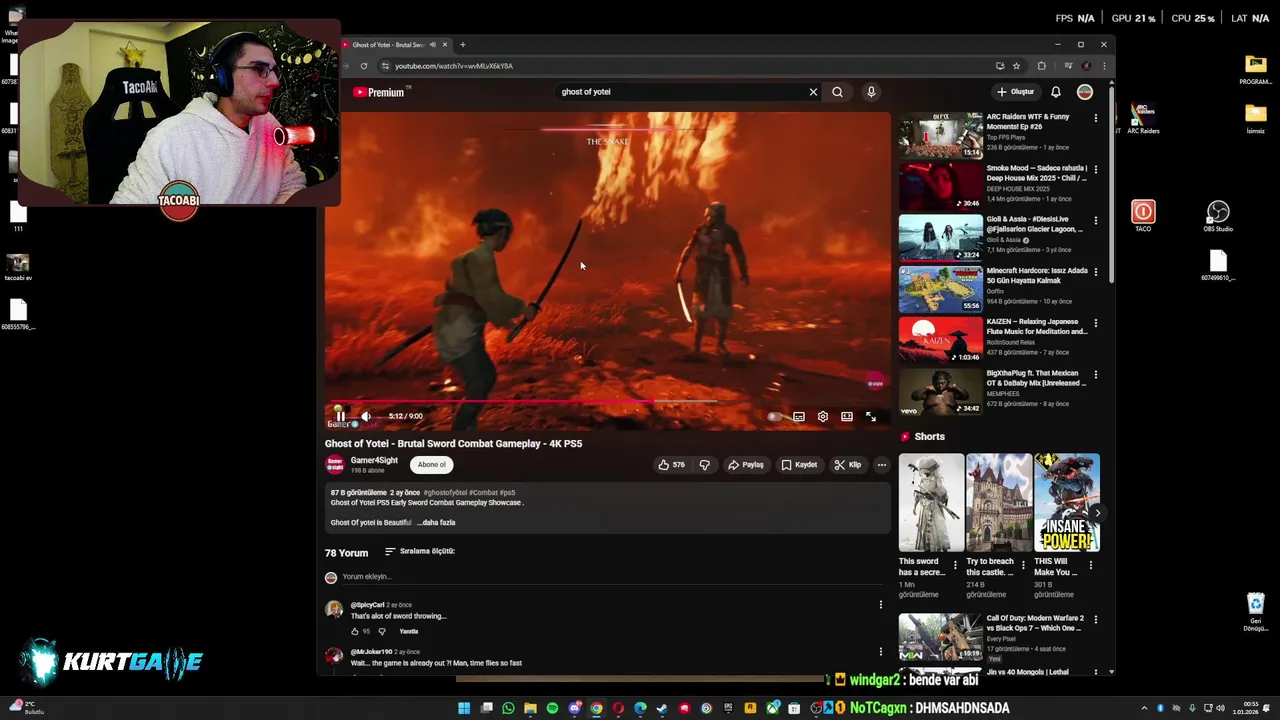Start voice search with the microphone
The width and height of the screenshot is (1280, 720).
[871, 92]
